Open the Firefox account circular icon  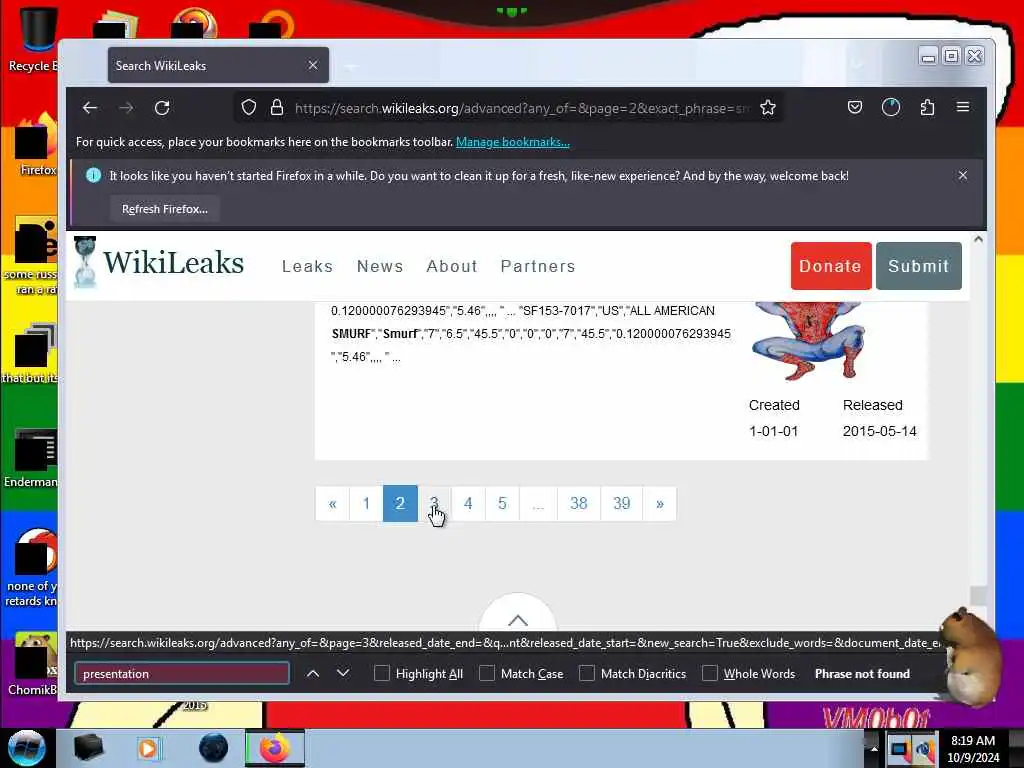pyautogui.click(x=891, y=108)
